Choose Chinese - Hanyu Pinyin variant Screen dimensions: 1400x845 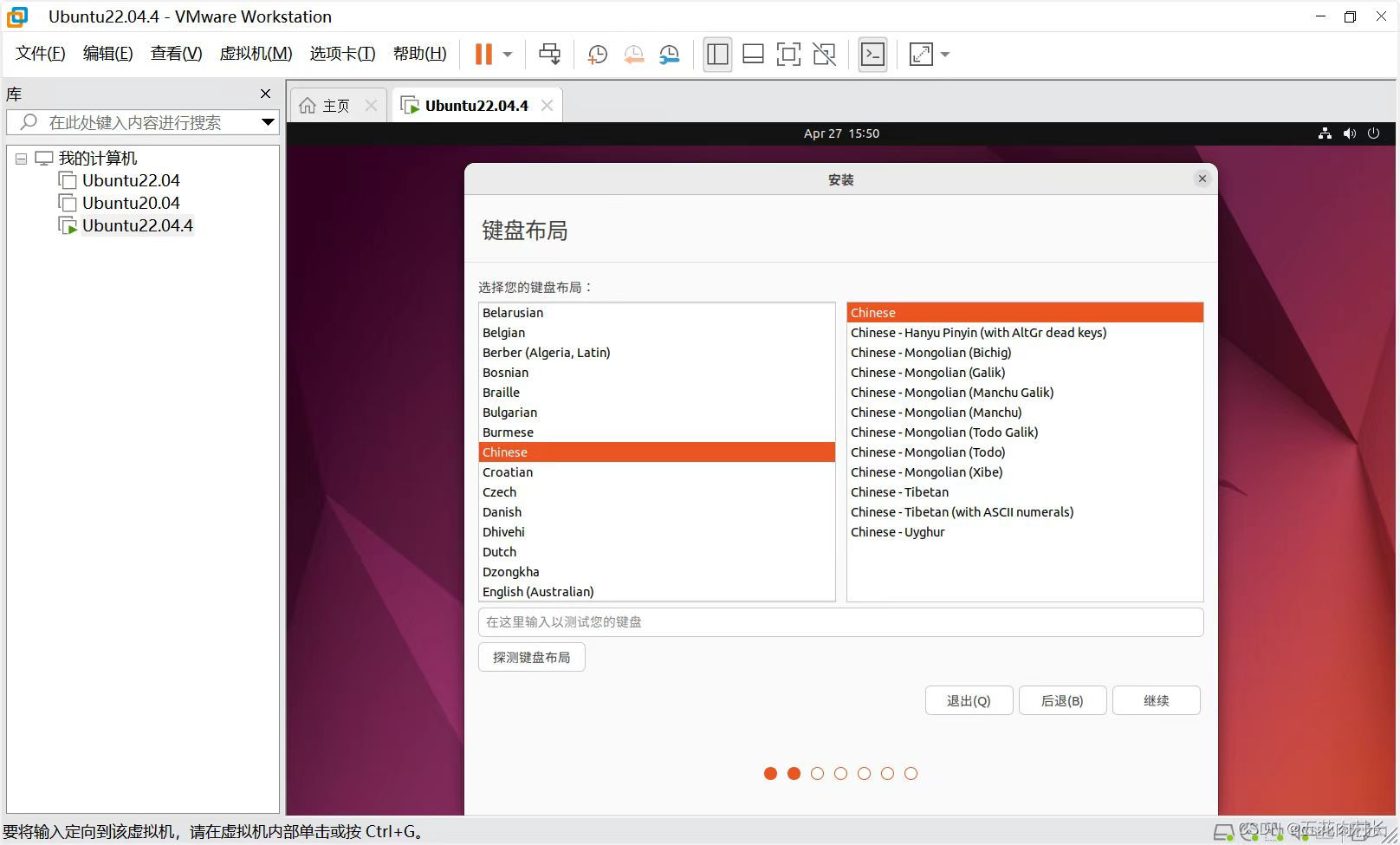click(x=1025, y=333)
